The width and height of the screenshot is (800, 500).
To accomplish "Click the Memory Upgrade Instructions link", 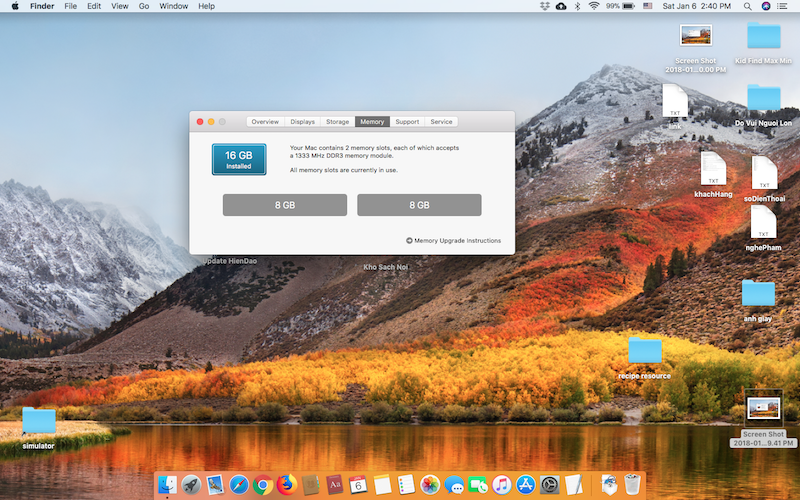I will click(457, 241).
